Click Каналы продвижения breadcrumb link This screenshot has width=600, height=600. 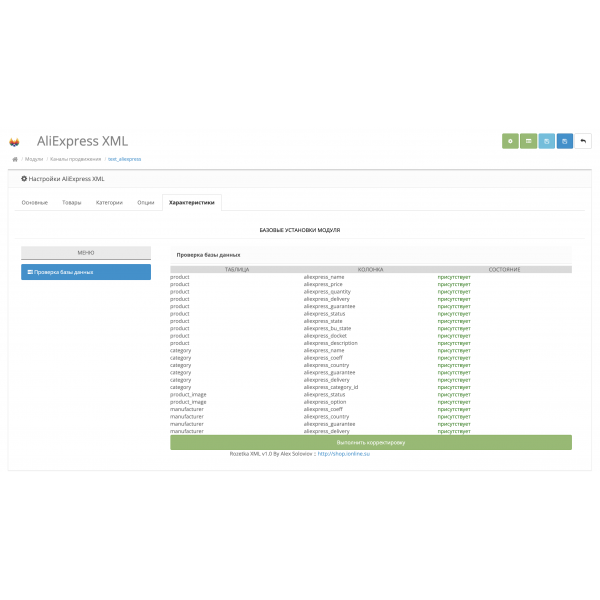pos(75,159)
